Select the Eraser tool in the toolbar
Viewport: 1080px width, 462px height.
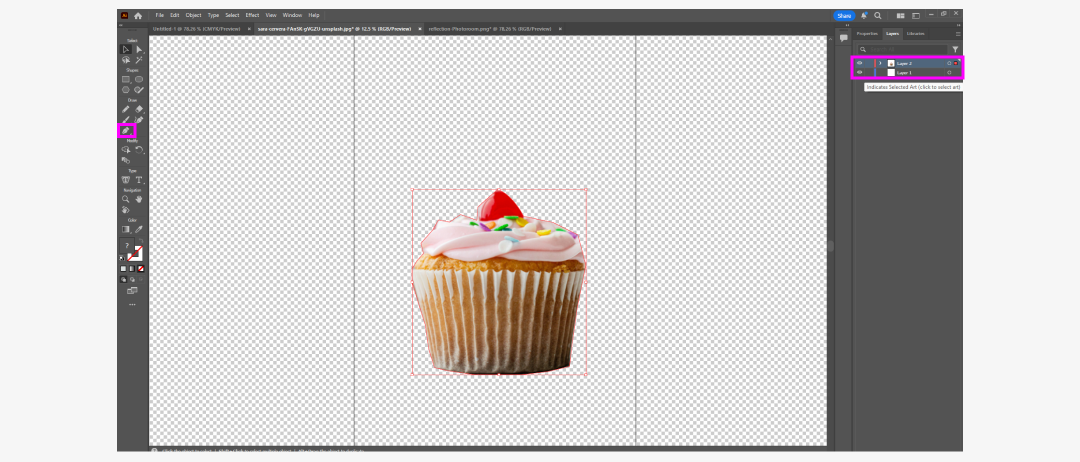(x=126, y=130)
